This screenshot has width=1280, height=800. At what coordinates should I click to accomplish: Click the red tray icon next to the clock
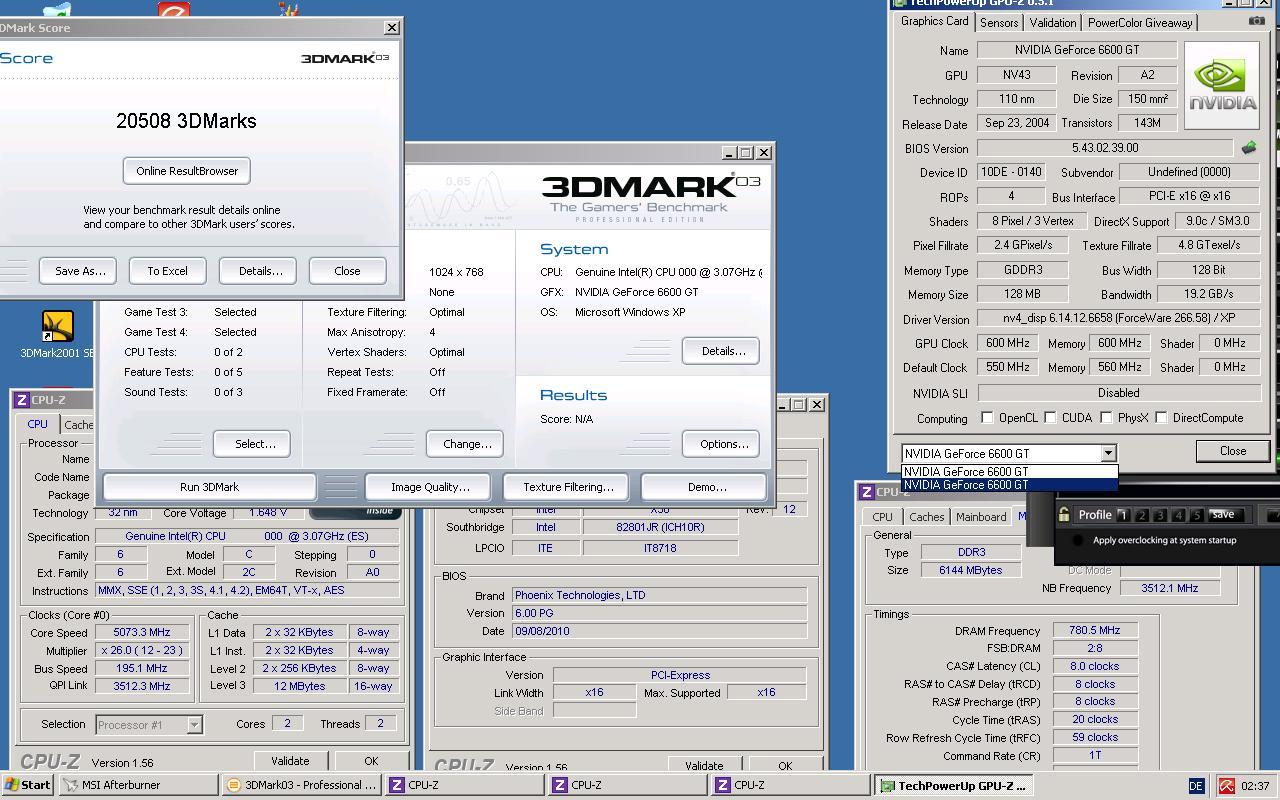(x=1226, y=786)
